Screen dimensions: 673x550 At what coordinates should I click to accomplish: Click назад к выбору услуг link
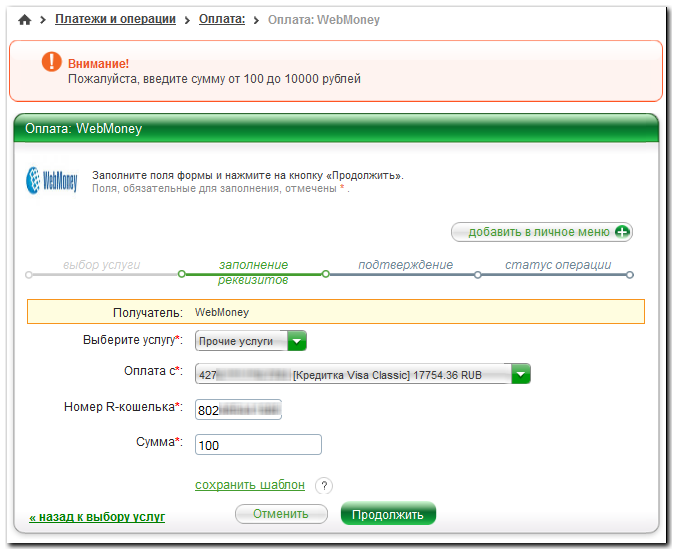(97, 517)
